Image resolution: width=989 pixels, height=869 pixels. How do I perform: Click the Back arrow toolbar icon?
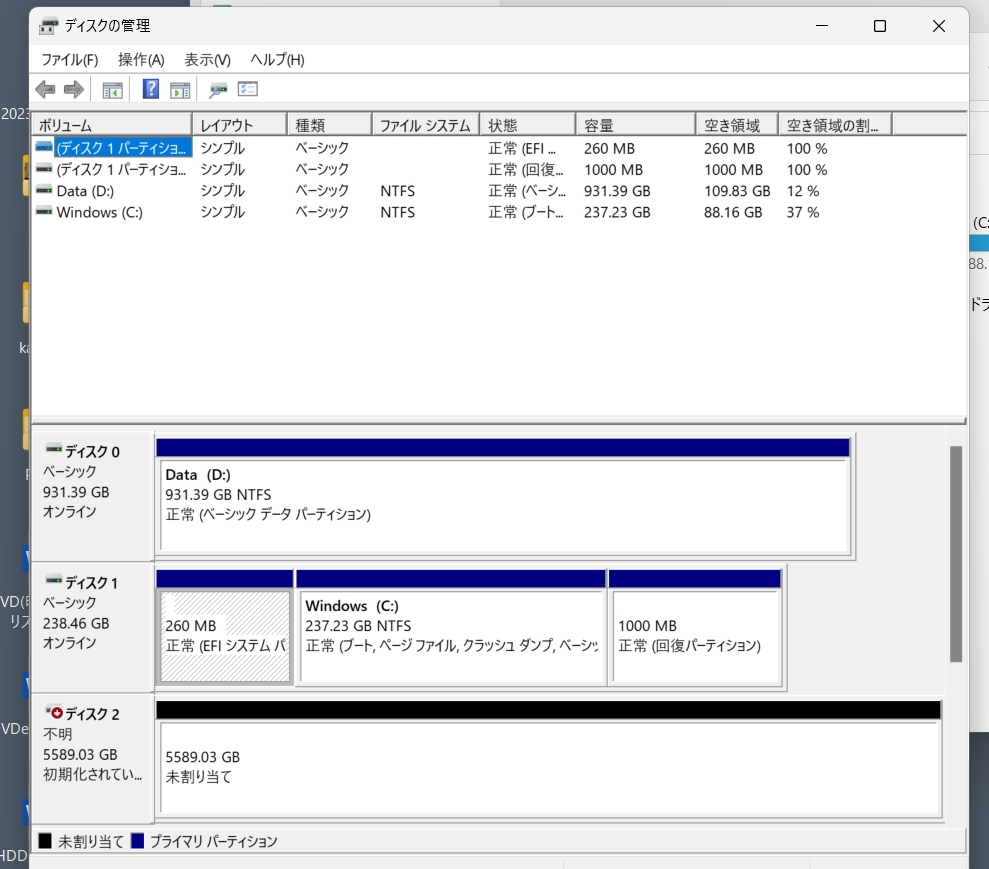(45, 90)
